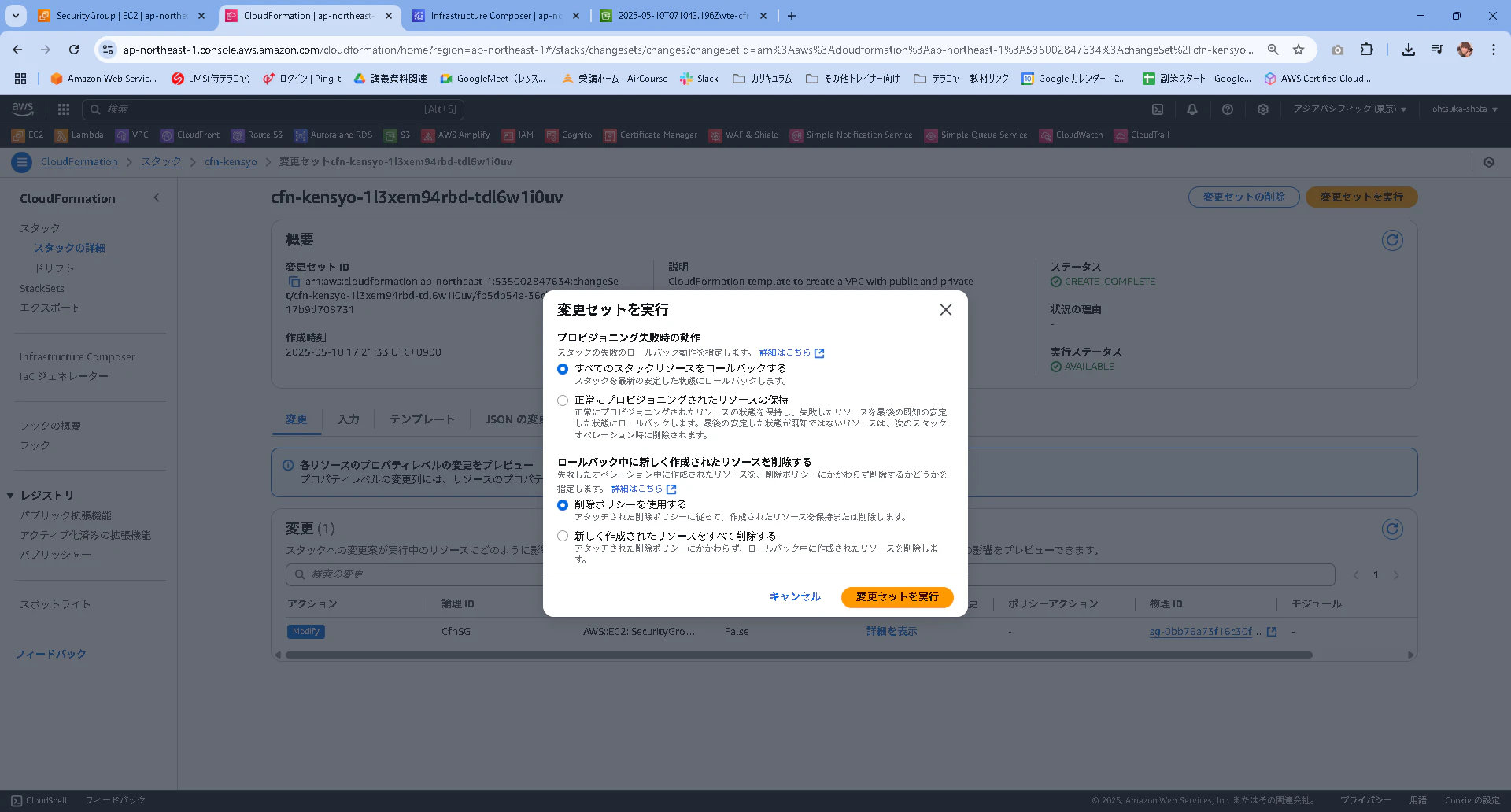
Task: Click CloudShell in bottom footer
Action: [39, 800]
